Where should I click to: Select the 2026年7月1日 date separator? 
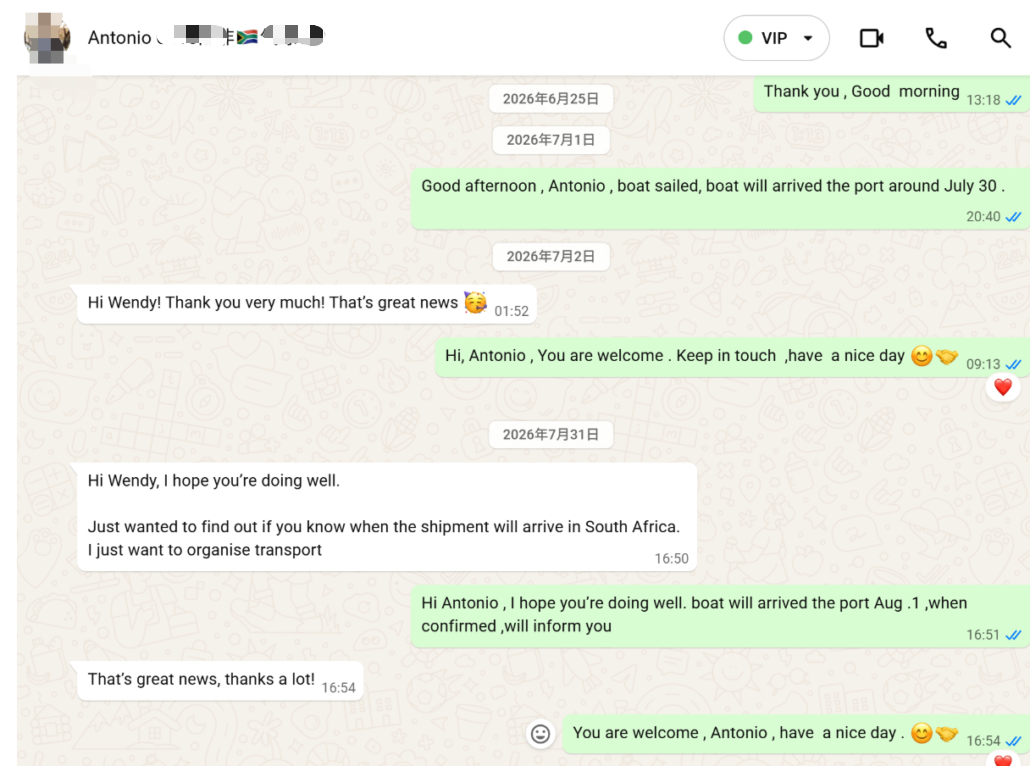(550, 140)
